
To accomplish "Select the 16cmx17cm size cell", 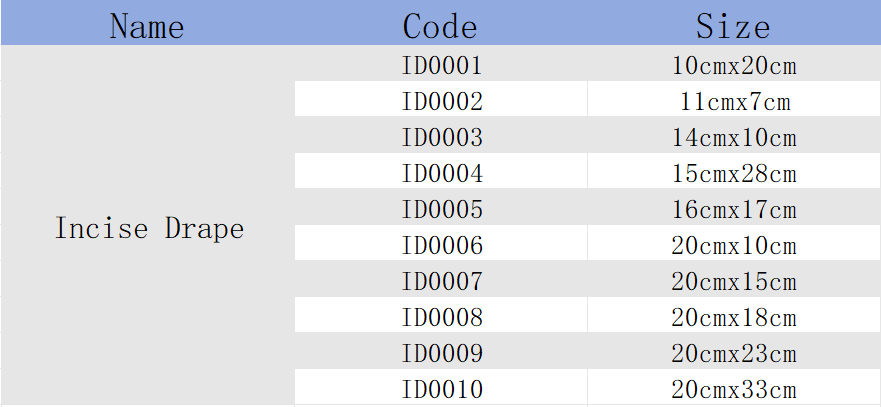I will [734, 207].
